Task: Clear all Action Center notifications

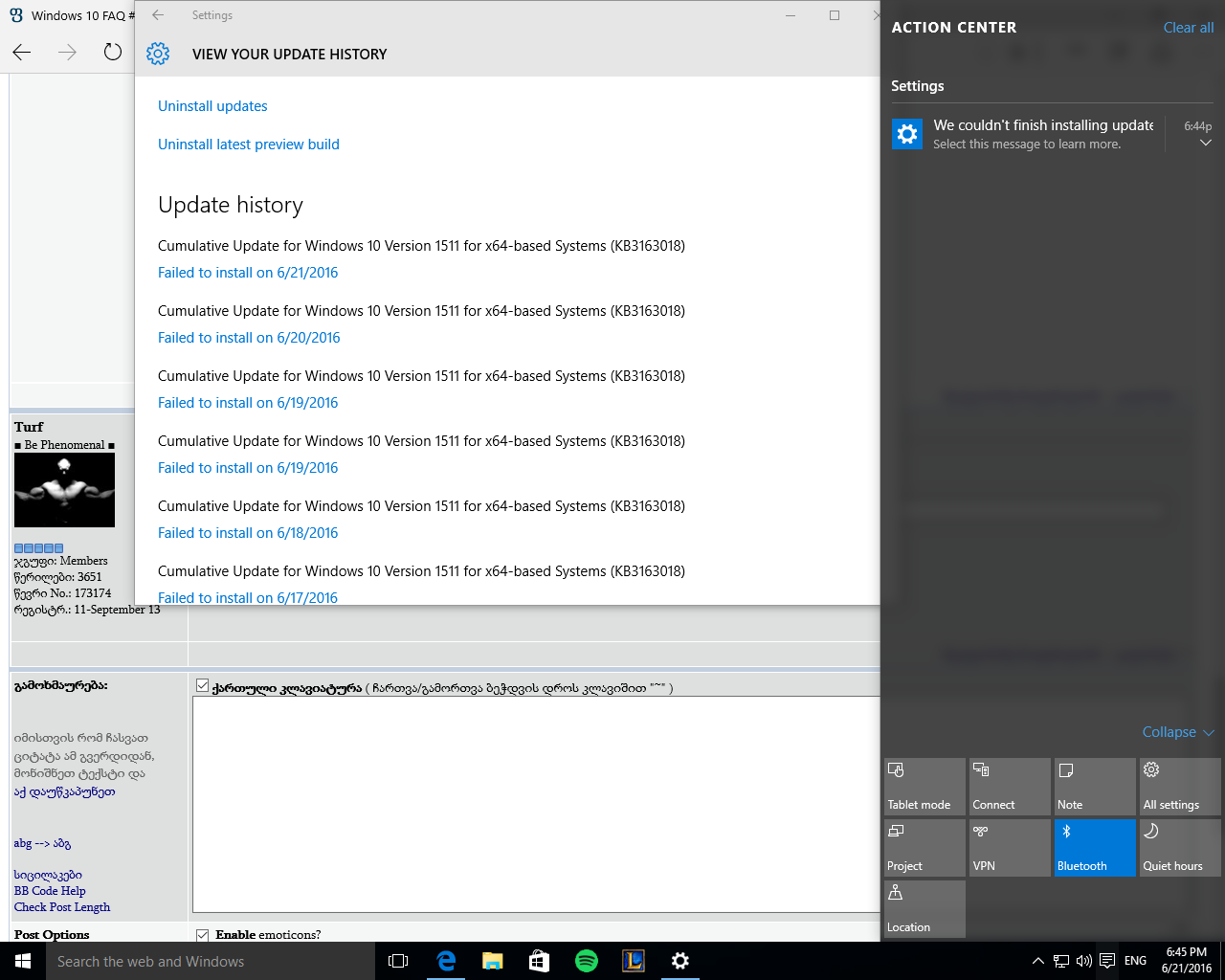Action: (1188, 28)
